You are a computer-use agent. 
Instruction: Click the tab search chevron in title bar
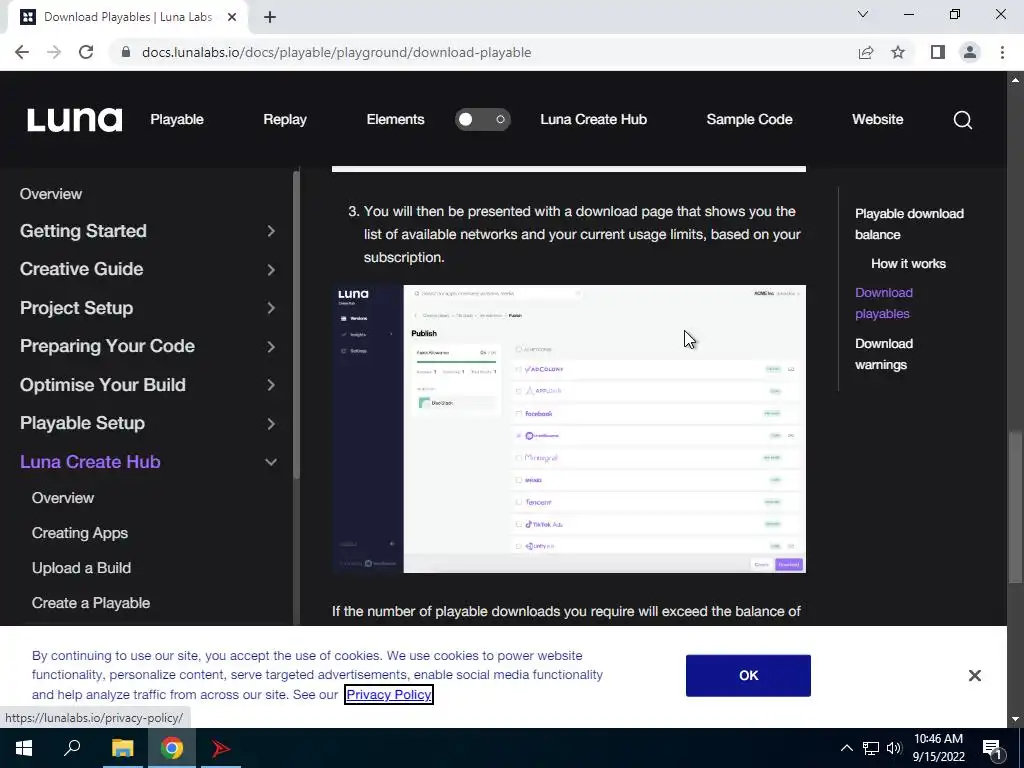pos(863,14)
